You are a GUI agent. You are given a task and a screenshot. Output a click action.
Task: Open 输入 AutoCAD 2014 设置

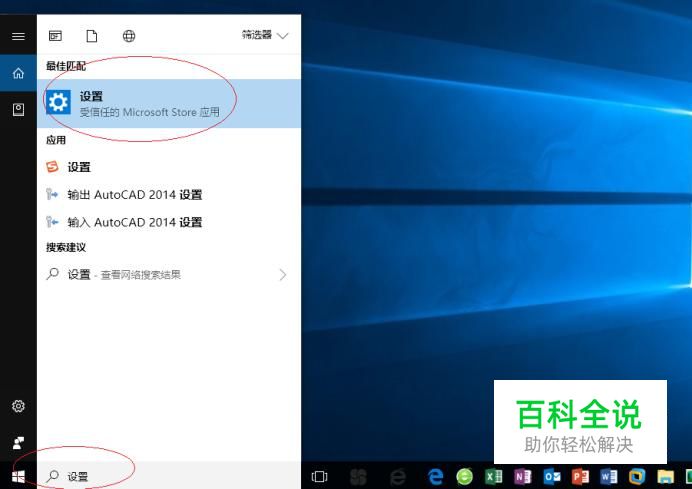[169, 222]
